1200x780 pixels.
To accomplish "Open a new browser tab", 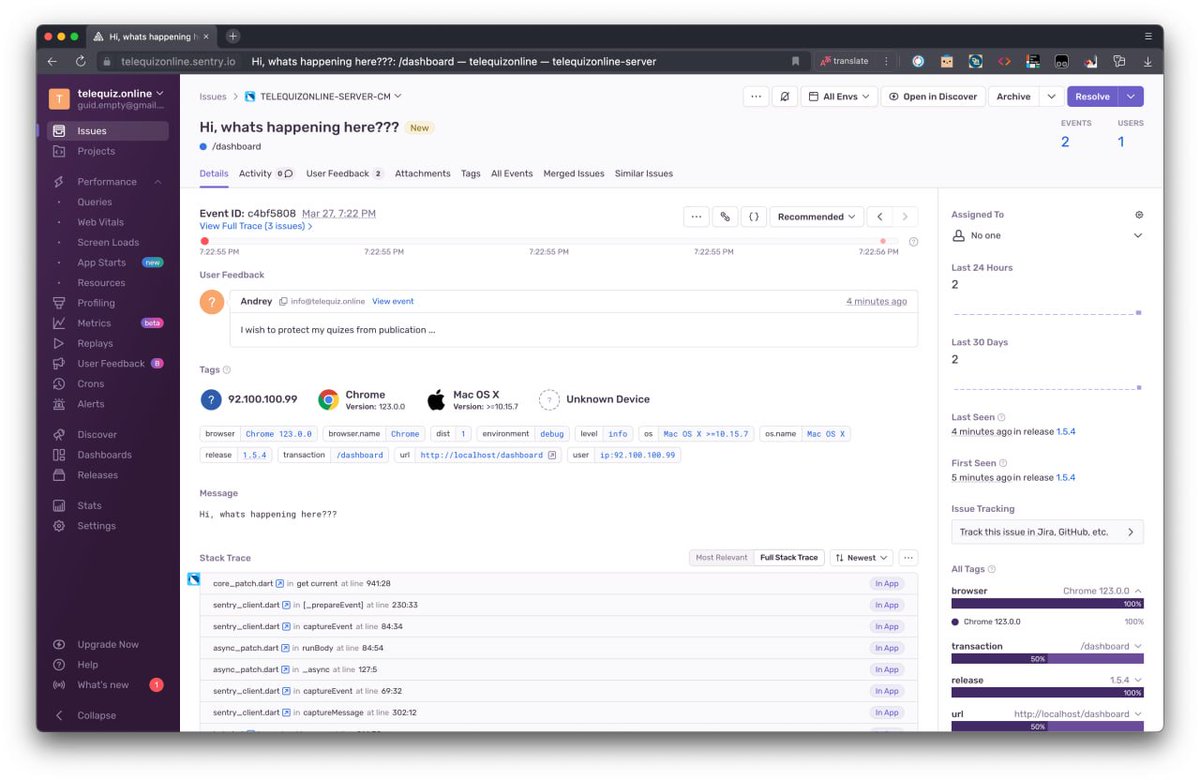I will coord(233,37).
